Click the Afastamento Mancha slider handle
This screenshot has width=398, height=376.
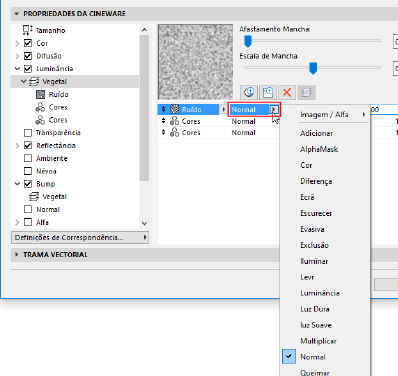point(248,41)
